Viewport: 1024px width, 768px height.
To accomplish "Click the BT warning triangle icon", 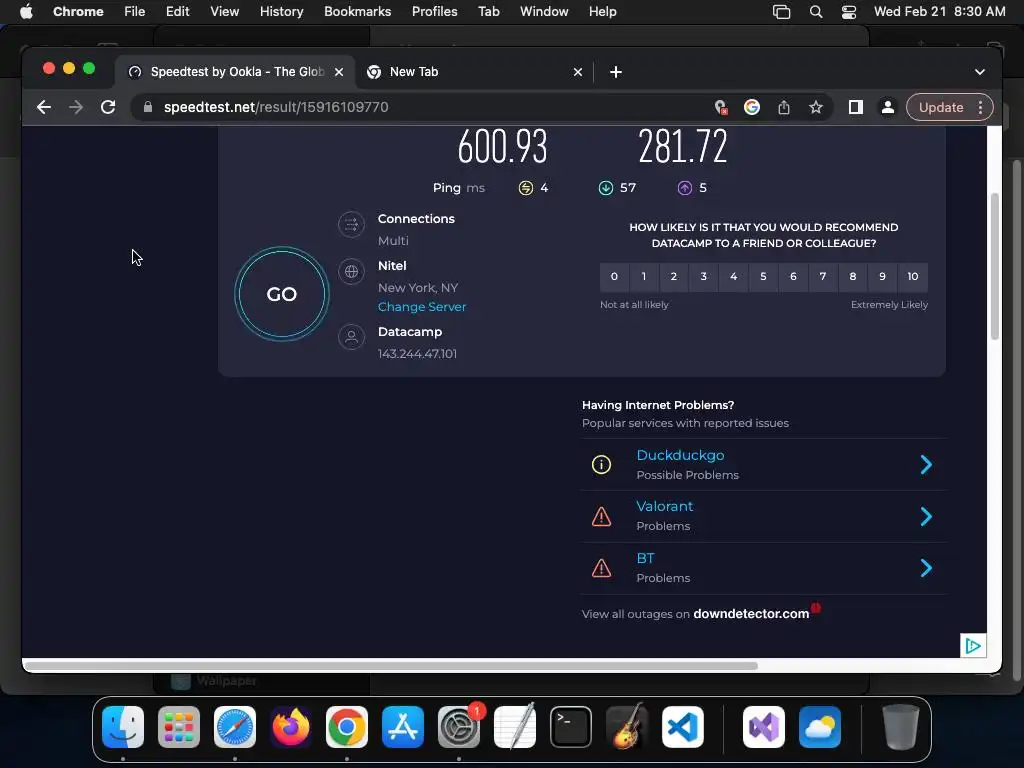I will [x=601, y=568].
